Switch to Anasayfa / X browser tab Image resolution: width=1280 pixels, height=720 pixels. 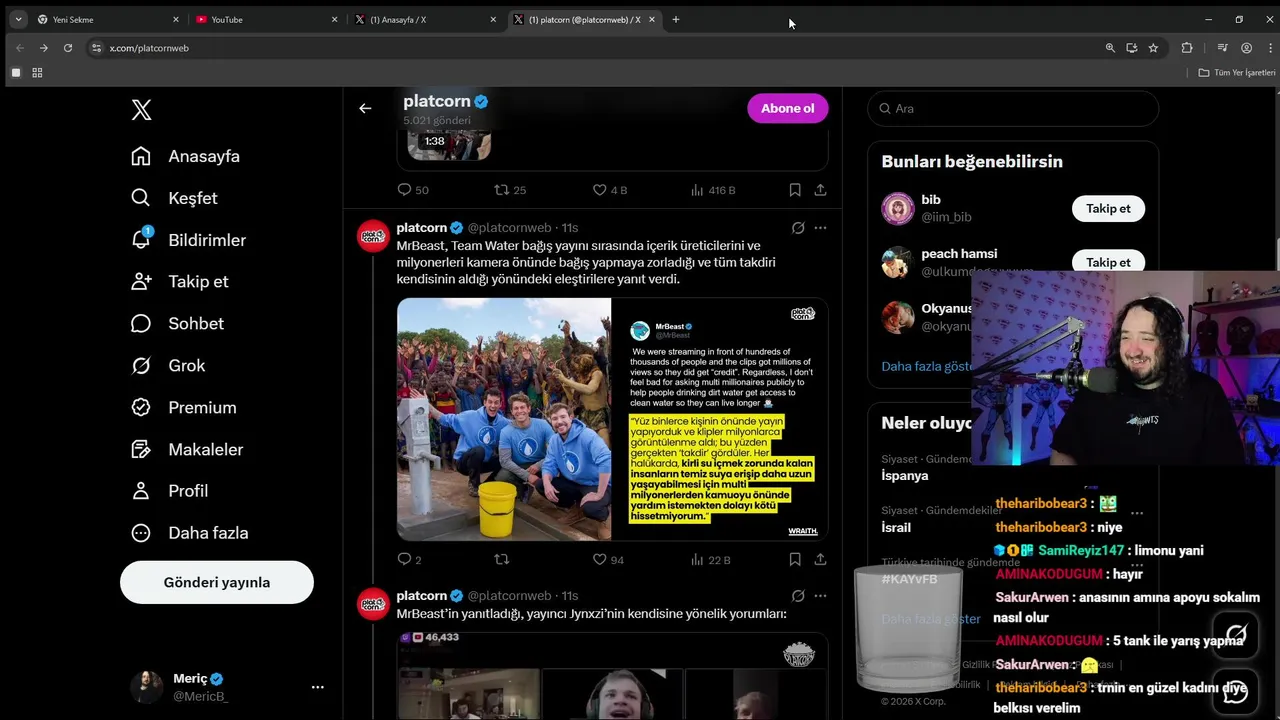point(426,19)
